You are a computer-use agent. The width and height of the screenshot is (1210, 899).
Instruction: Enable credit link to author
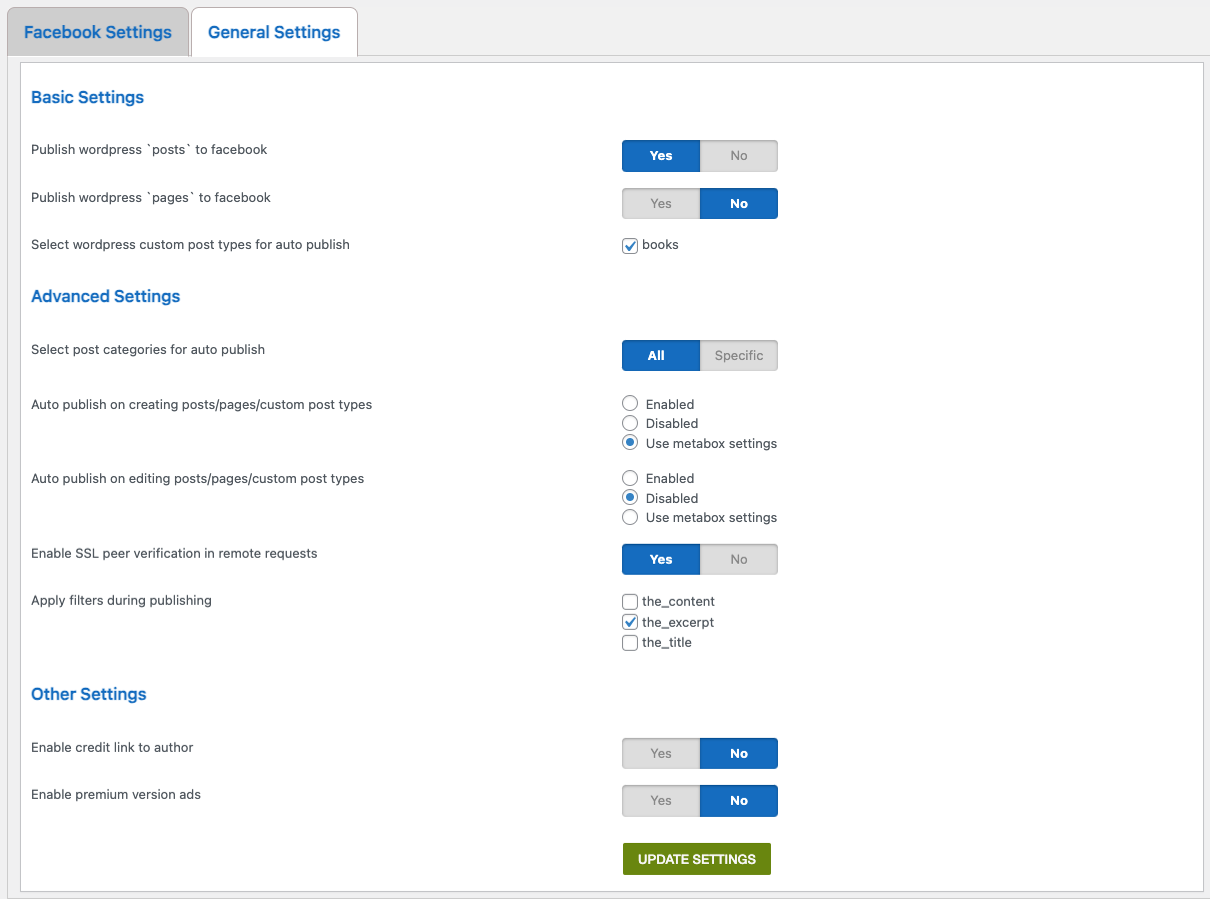pos(660,753)
